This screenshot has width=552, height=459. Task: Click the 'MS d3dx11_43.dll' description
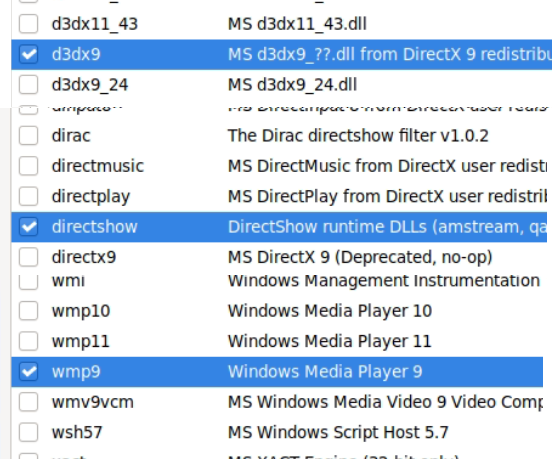pos(297,24)
